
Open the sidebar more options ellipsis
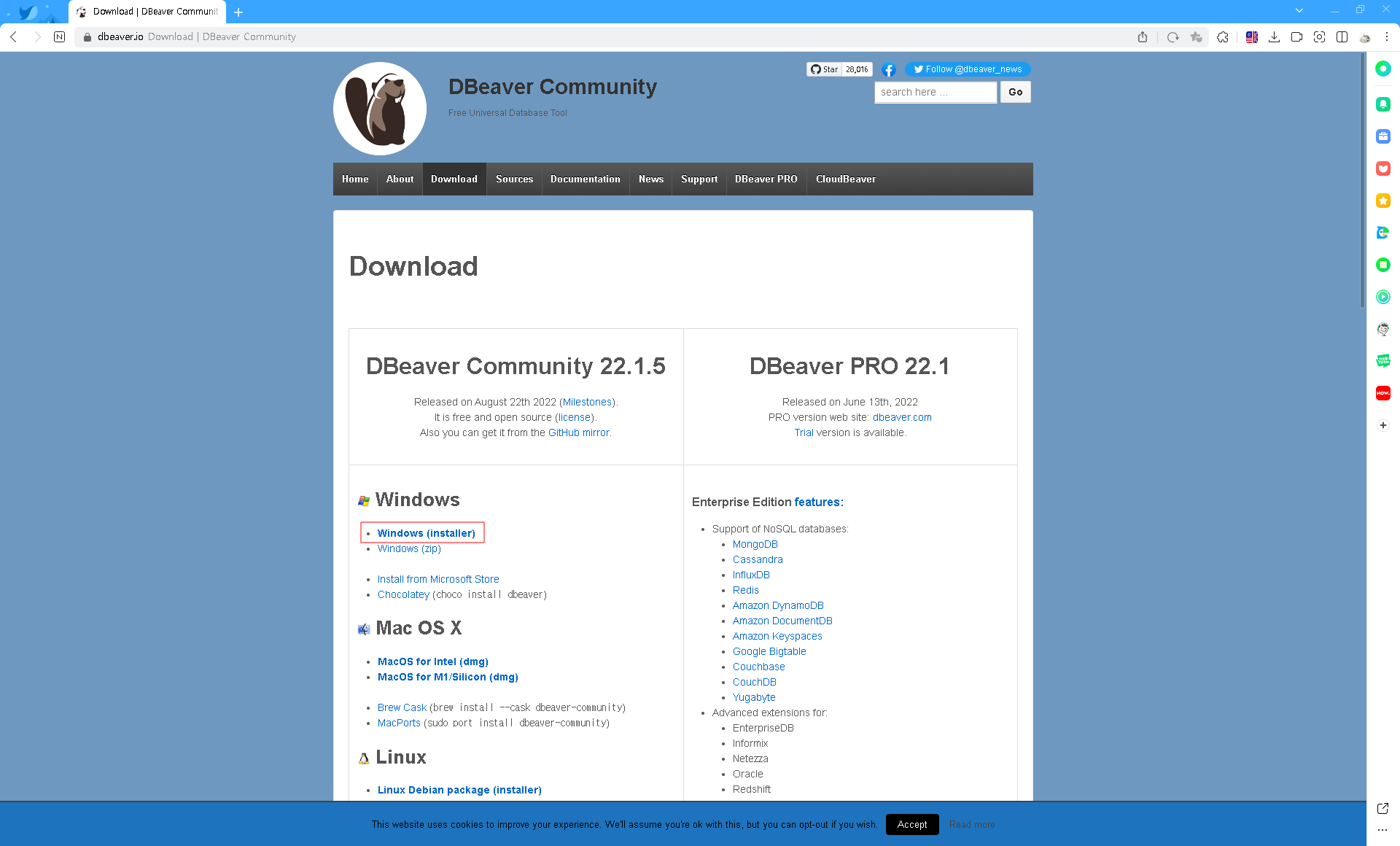(x=1382, y=830)
